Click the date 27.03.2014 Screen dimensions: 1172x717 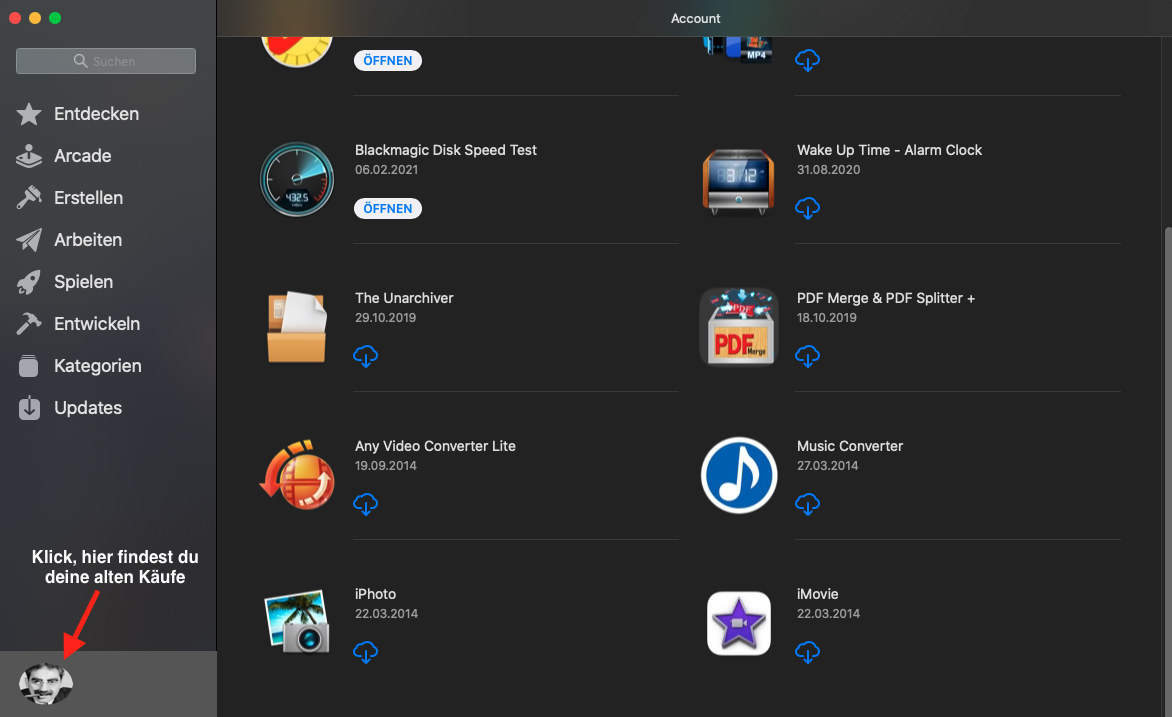(827, 466)
